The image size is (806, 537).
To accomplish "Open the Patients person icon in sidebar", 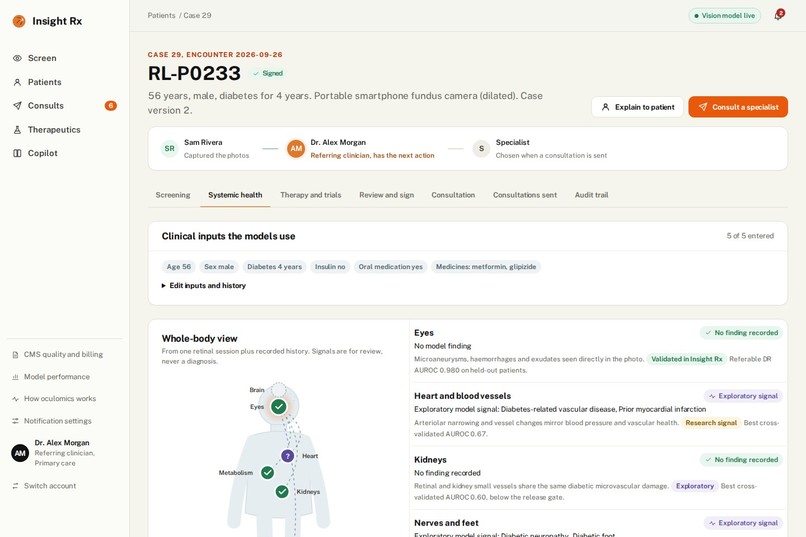I will coord(17,82).
